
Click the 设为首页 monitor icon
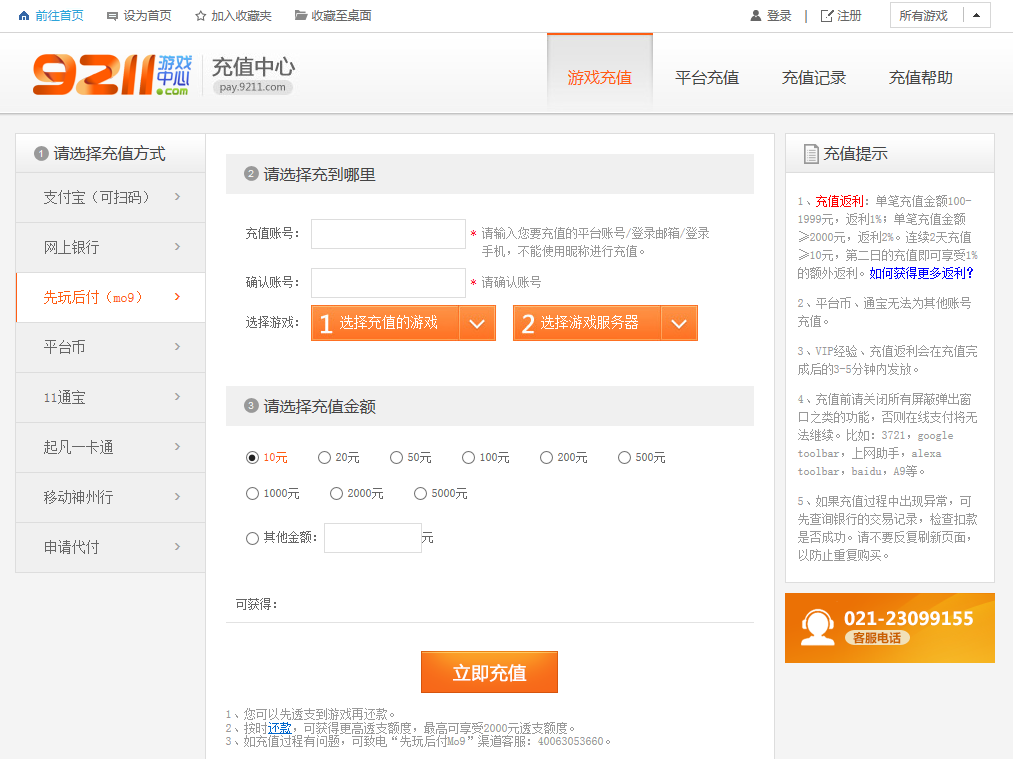pyautogui.click(x=112, y=16)
